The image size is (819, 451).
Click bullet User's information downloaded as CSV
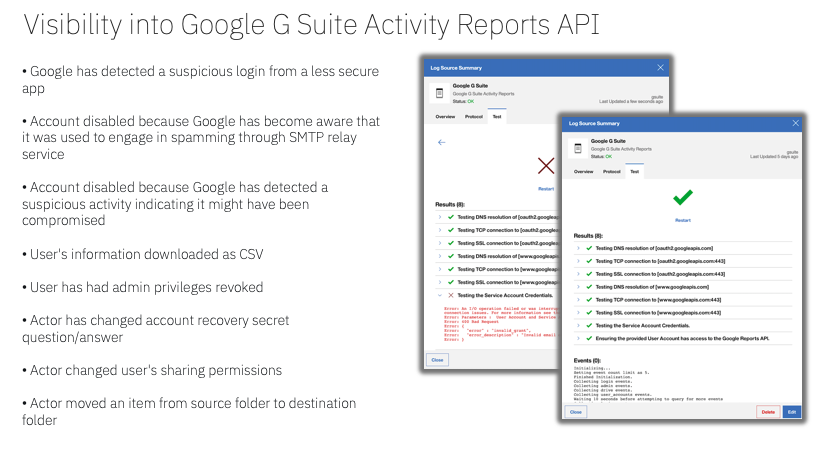point(143,254)
